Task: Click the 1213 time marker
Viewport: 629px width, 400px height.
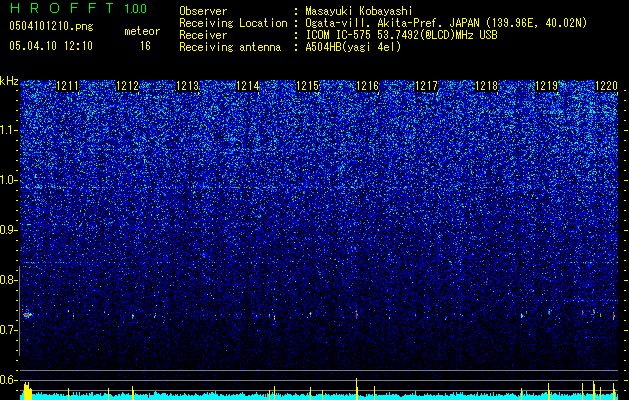Action: coord(187,86)
